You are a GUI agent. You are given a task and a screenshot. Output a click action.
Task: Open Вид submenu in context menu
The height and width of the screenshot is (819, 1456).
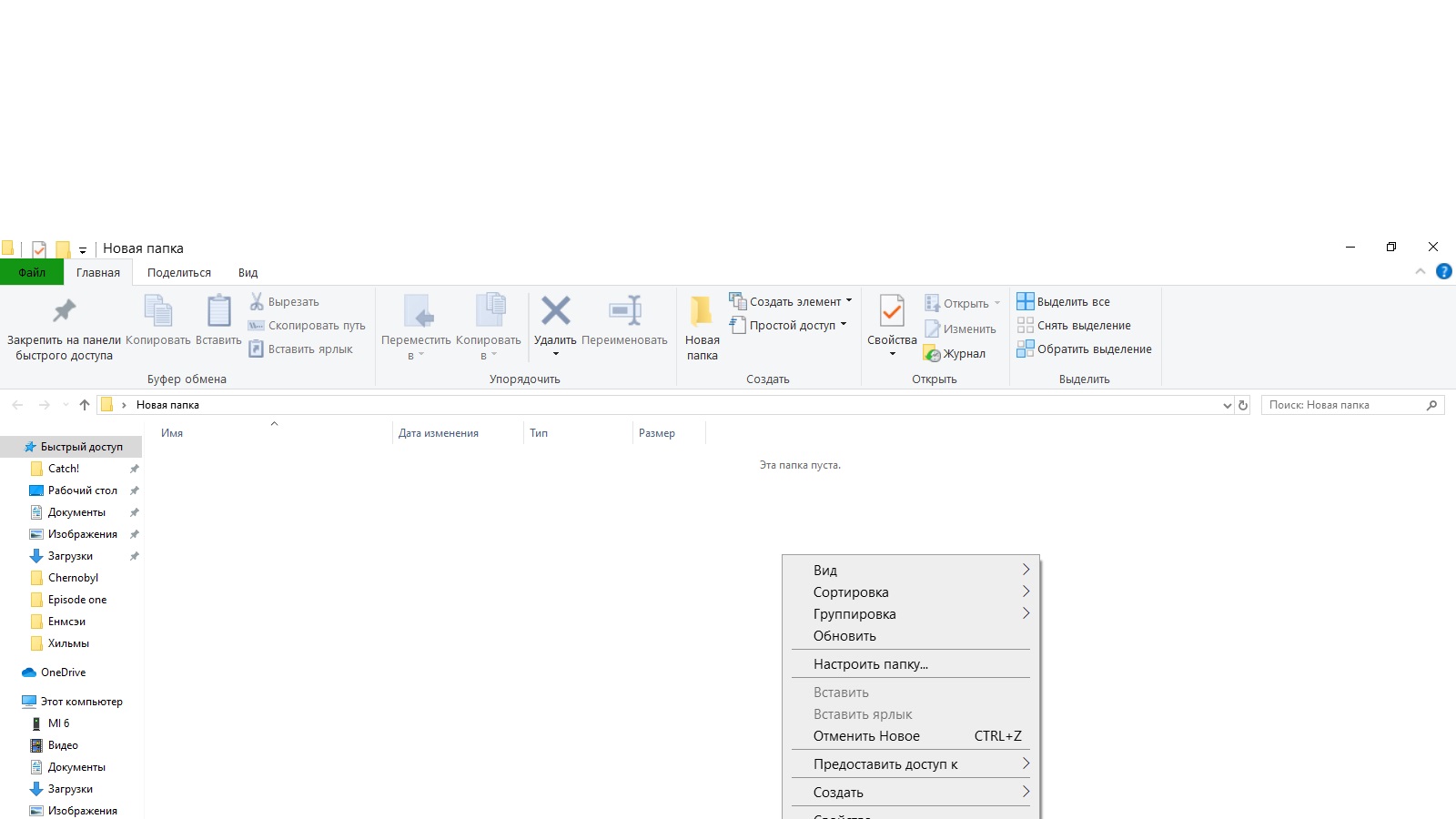[x=911, y=571]
